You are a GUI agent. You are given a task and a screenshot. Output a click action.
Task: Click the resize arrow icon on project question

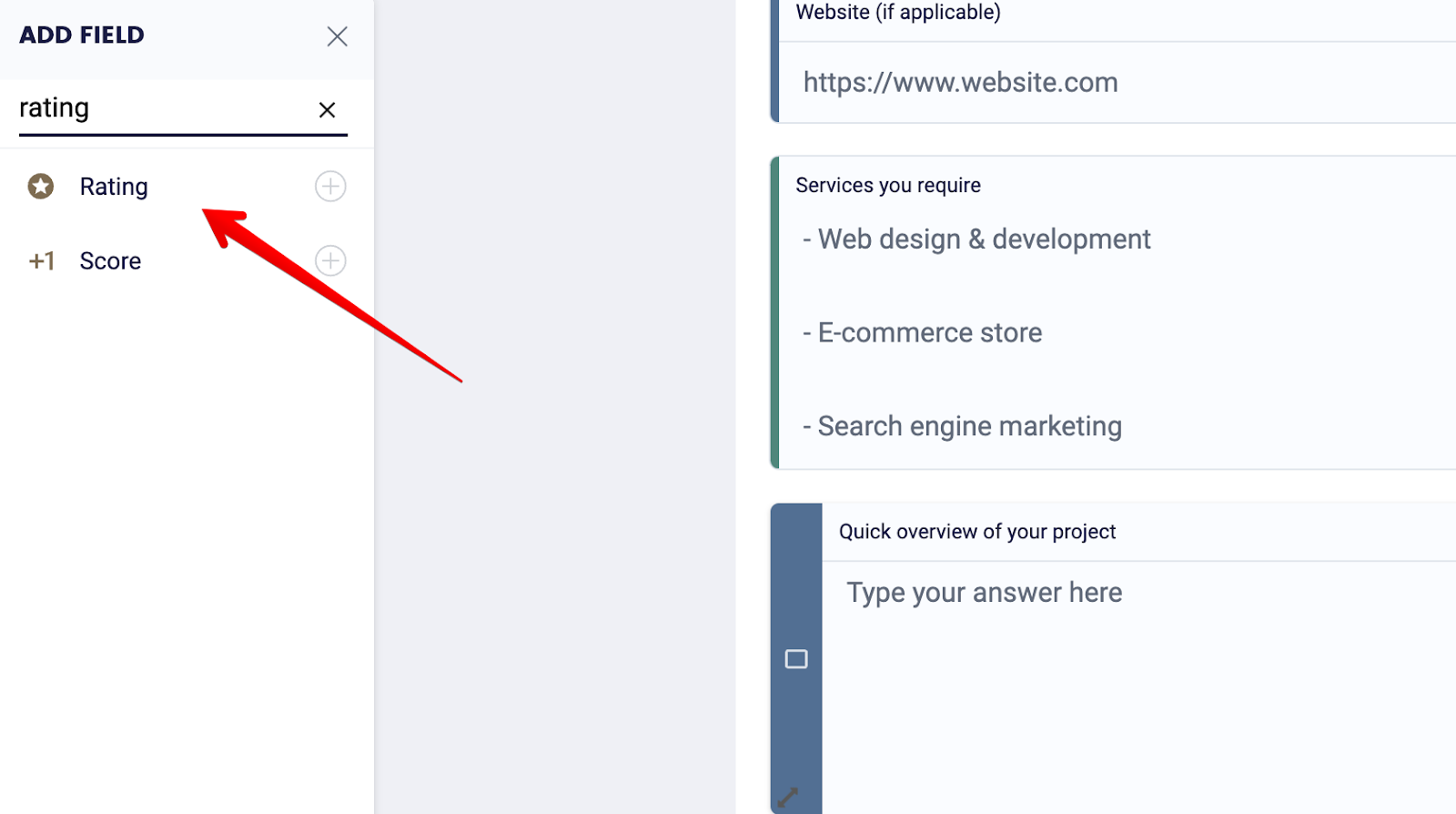click(x=788, y=798)
